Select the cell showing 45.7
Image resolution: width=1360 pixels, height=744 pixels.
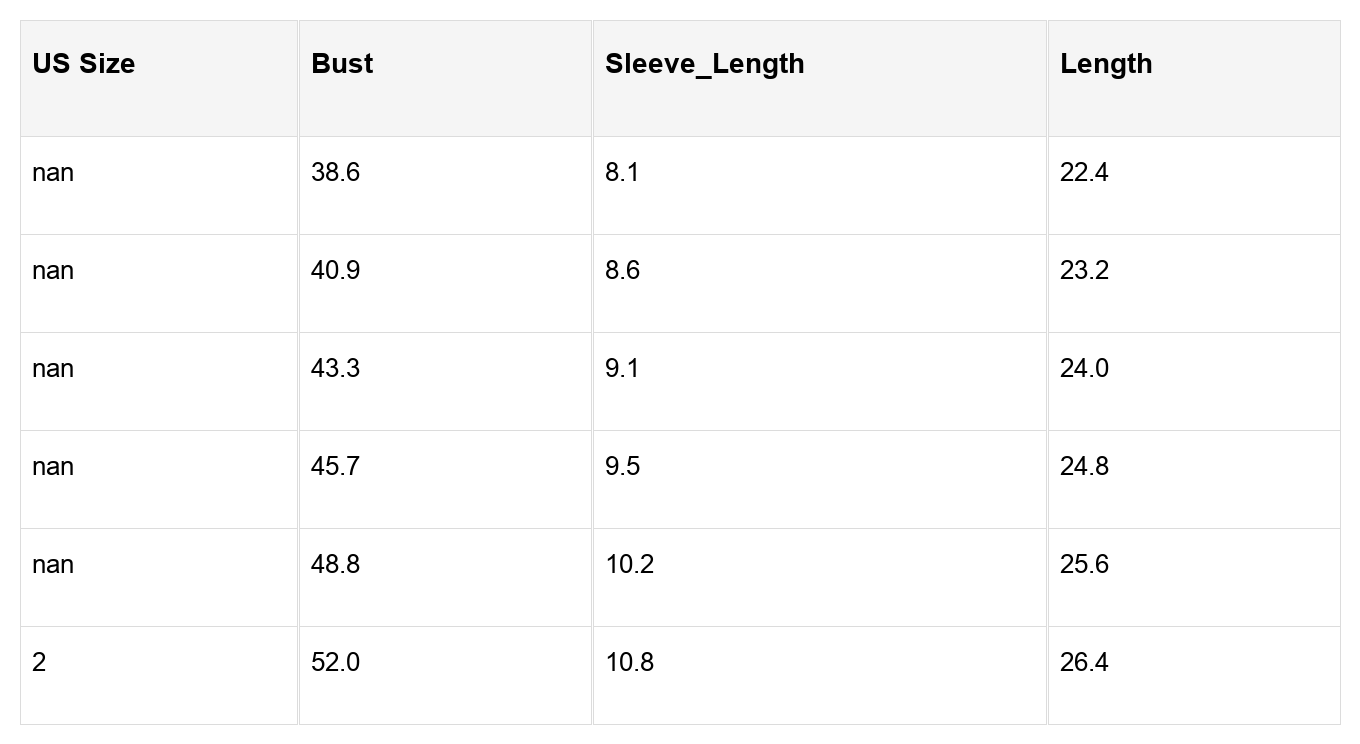click(x=445, y=480)
